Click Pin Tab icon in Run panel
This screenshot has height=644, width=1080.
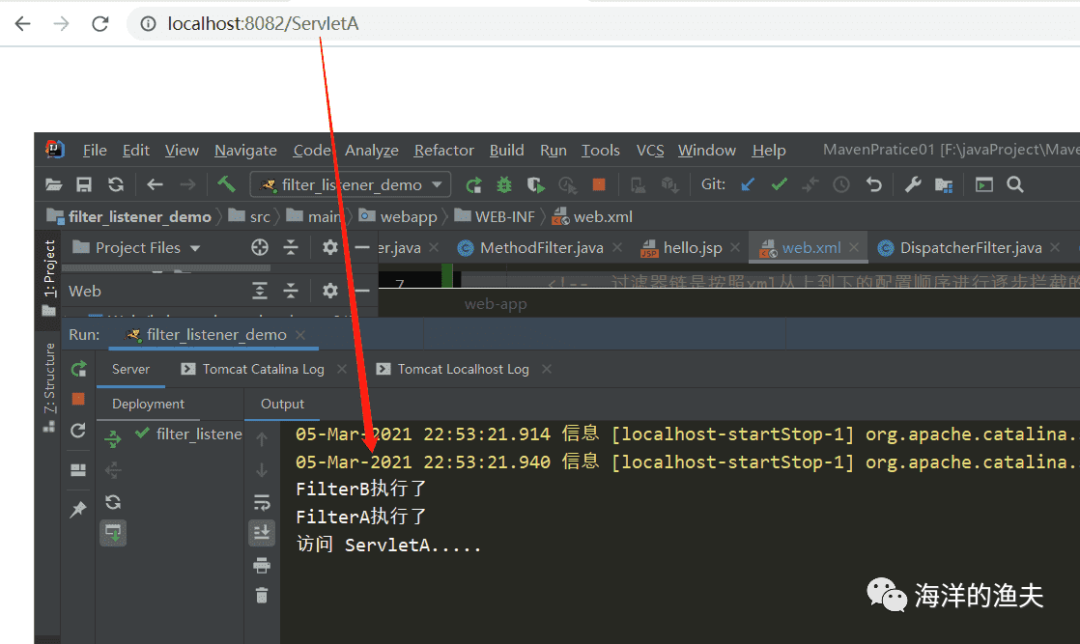[x=78, y=509]
